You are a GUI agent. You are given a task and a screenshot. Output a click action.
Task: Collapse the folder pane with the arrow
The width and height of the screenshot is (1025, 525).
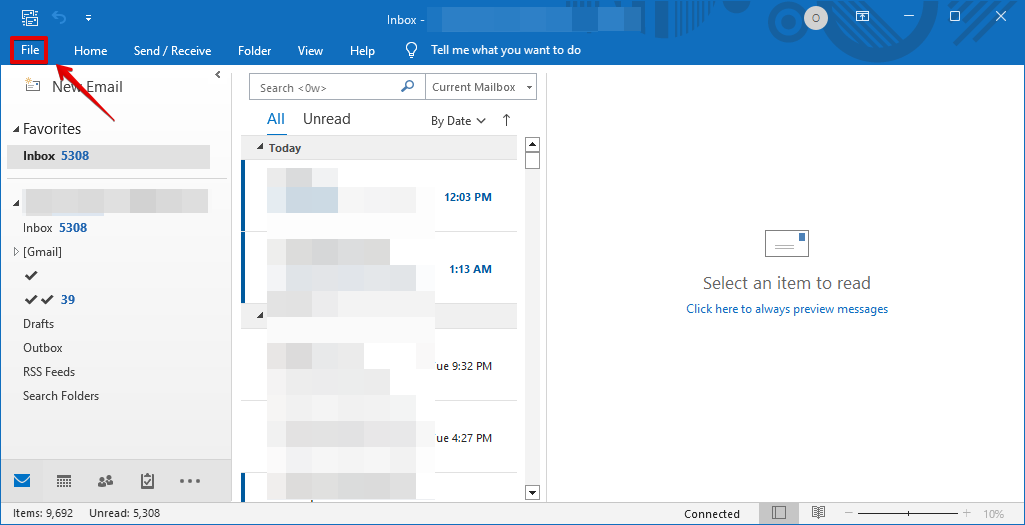218,75
